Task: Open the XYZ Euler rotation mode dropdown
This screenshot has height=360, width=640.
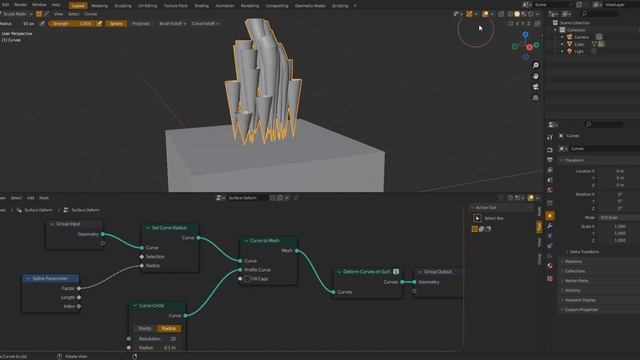Action: click(x=618, y=218)
